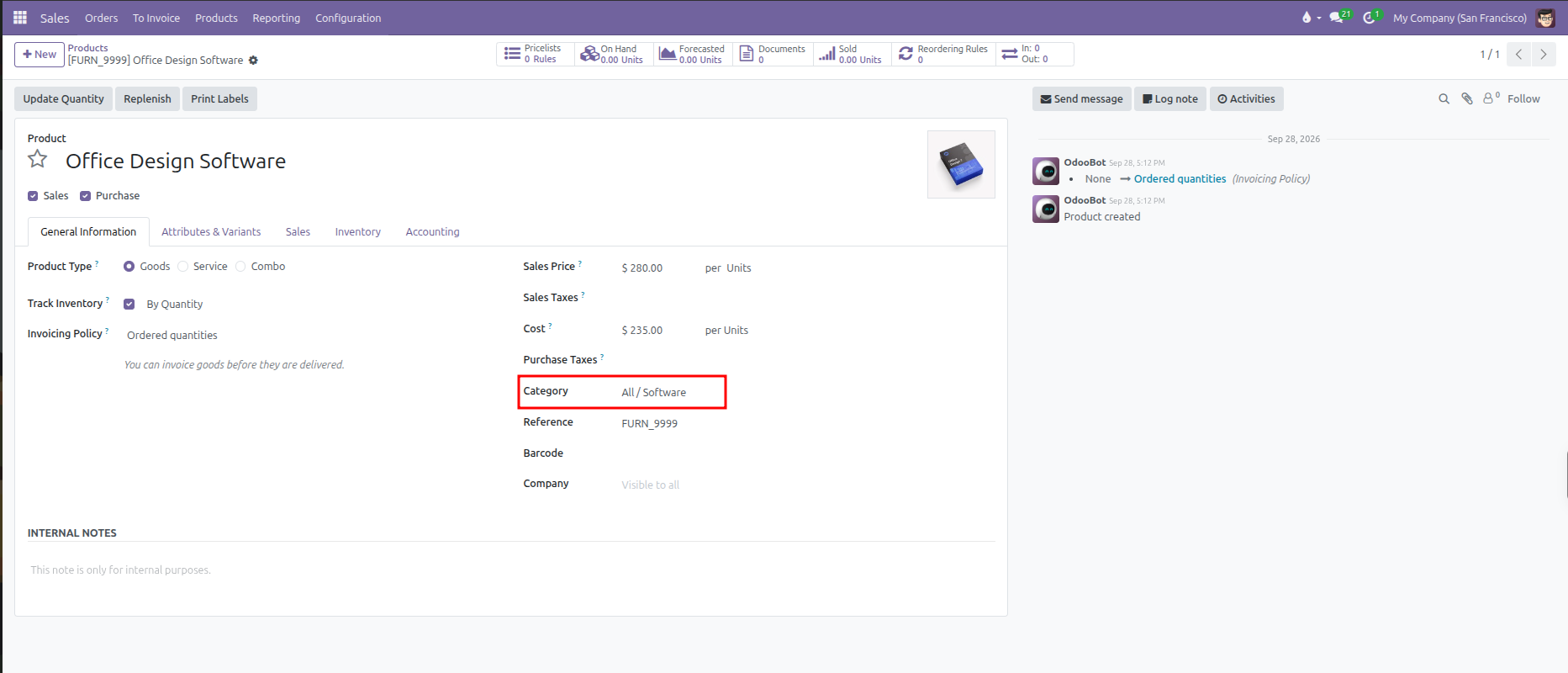Screen dimensions: 1568x673
Task: Open the Sold units stat button
Action: click(851, 54)
